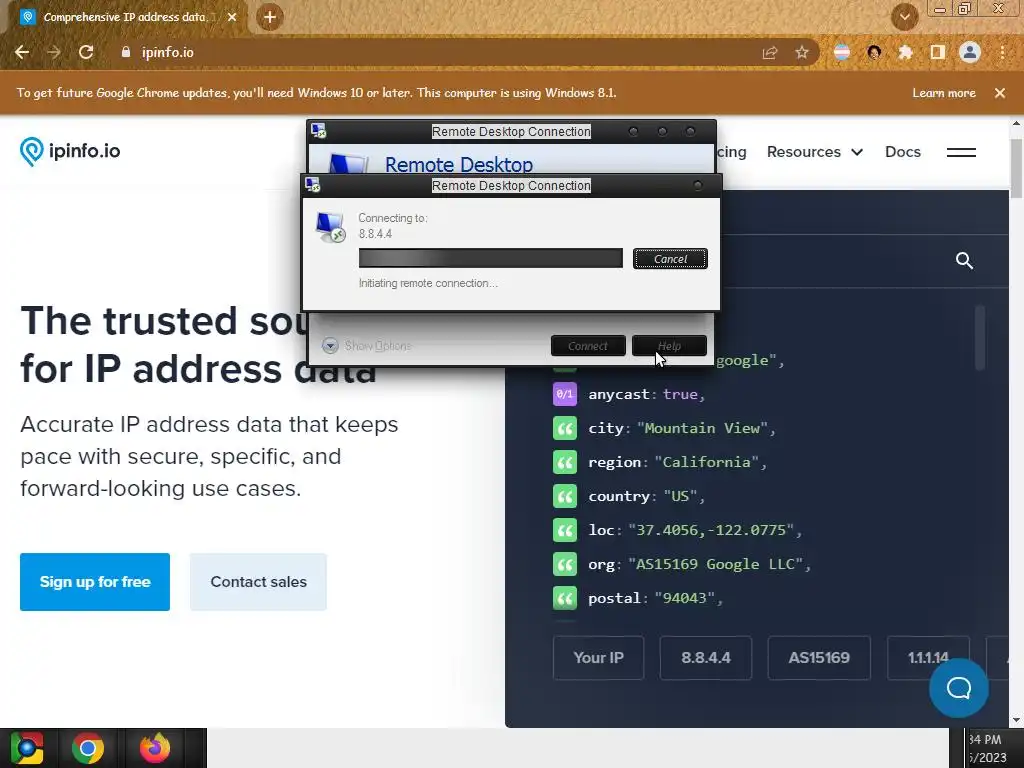1024x768 pixels.
Task: Open Firefox from the taskbar
Action: (155, 748)
